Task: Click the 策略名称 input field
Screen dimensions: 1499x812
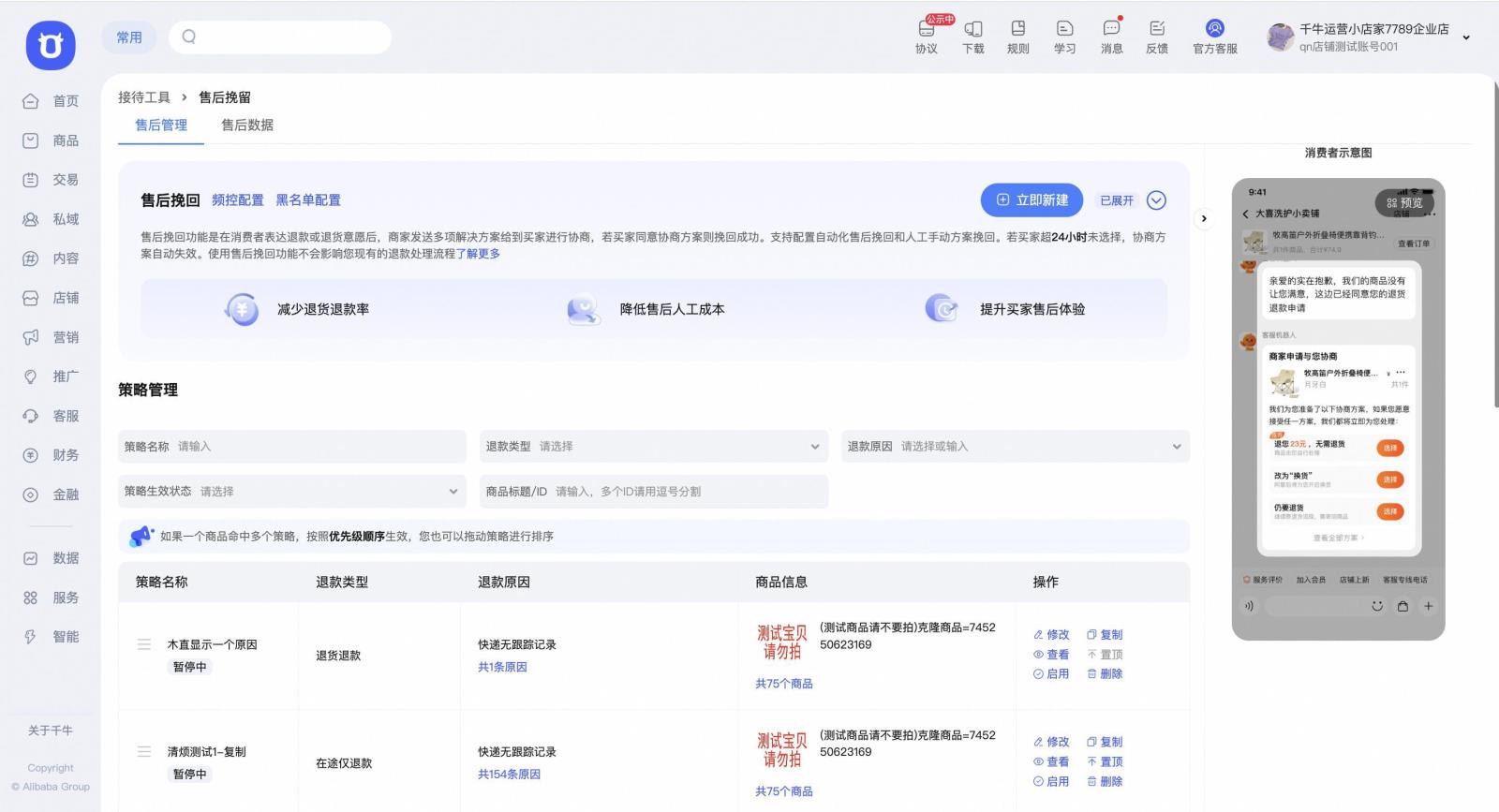Action: tap(317, 447)
